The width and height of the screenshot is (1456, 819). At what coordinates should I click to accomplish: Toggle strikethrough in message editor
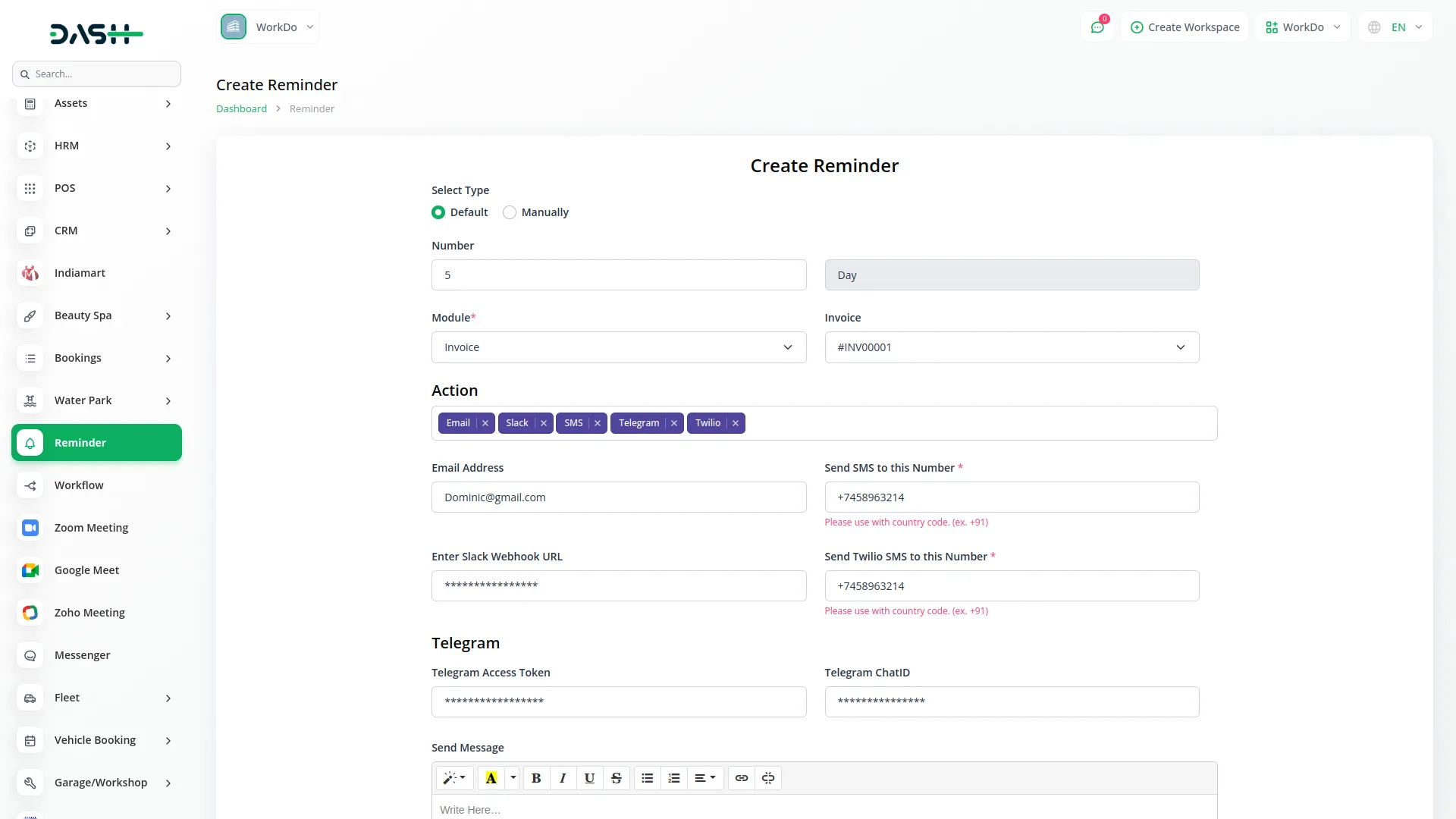pyautogui.click(x=616, y=778)
